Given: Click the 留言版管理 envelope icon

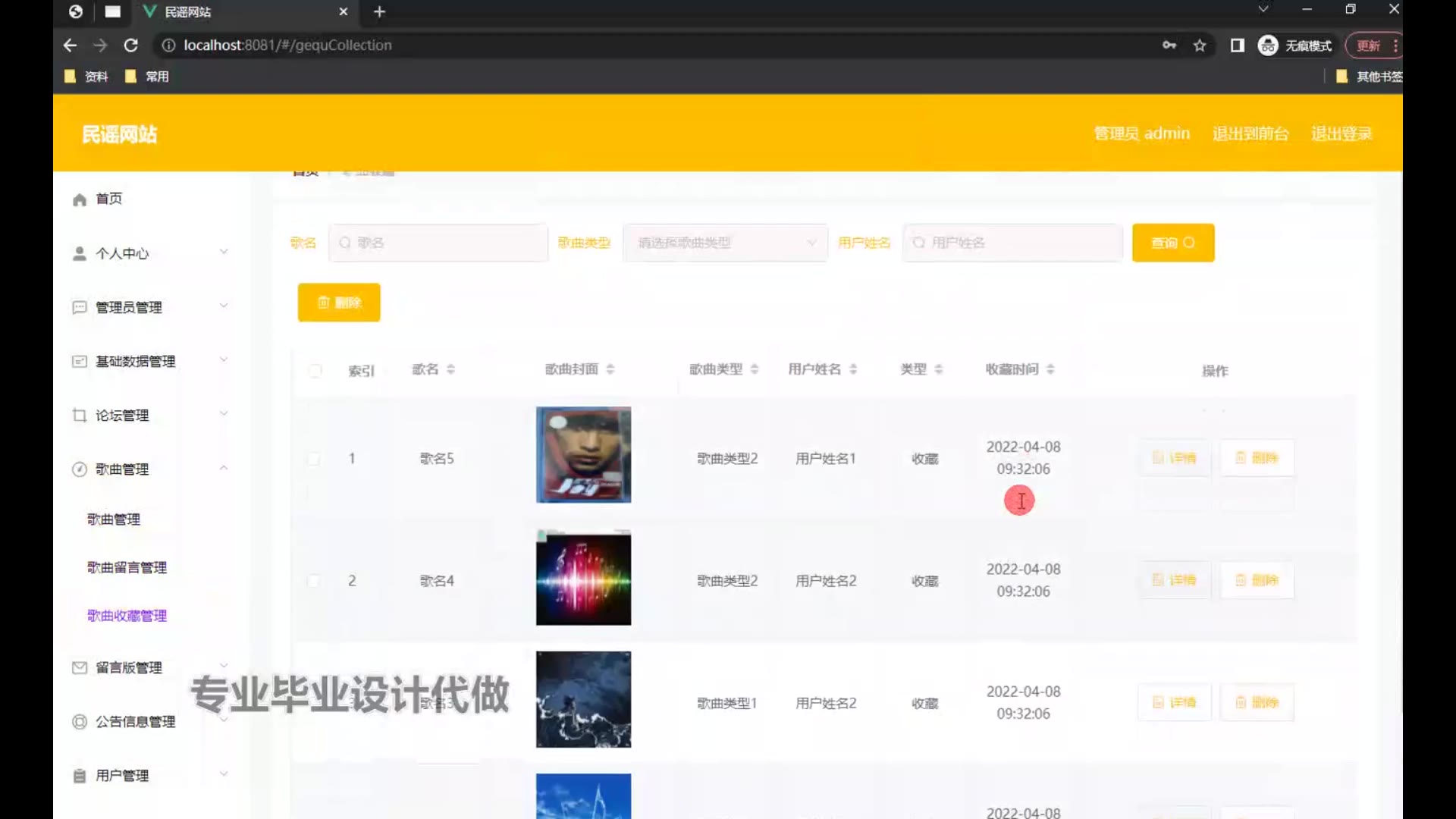Looking at the screenshot, I should (x=80, y=668).
